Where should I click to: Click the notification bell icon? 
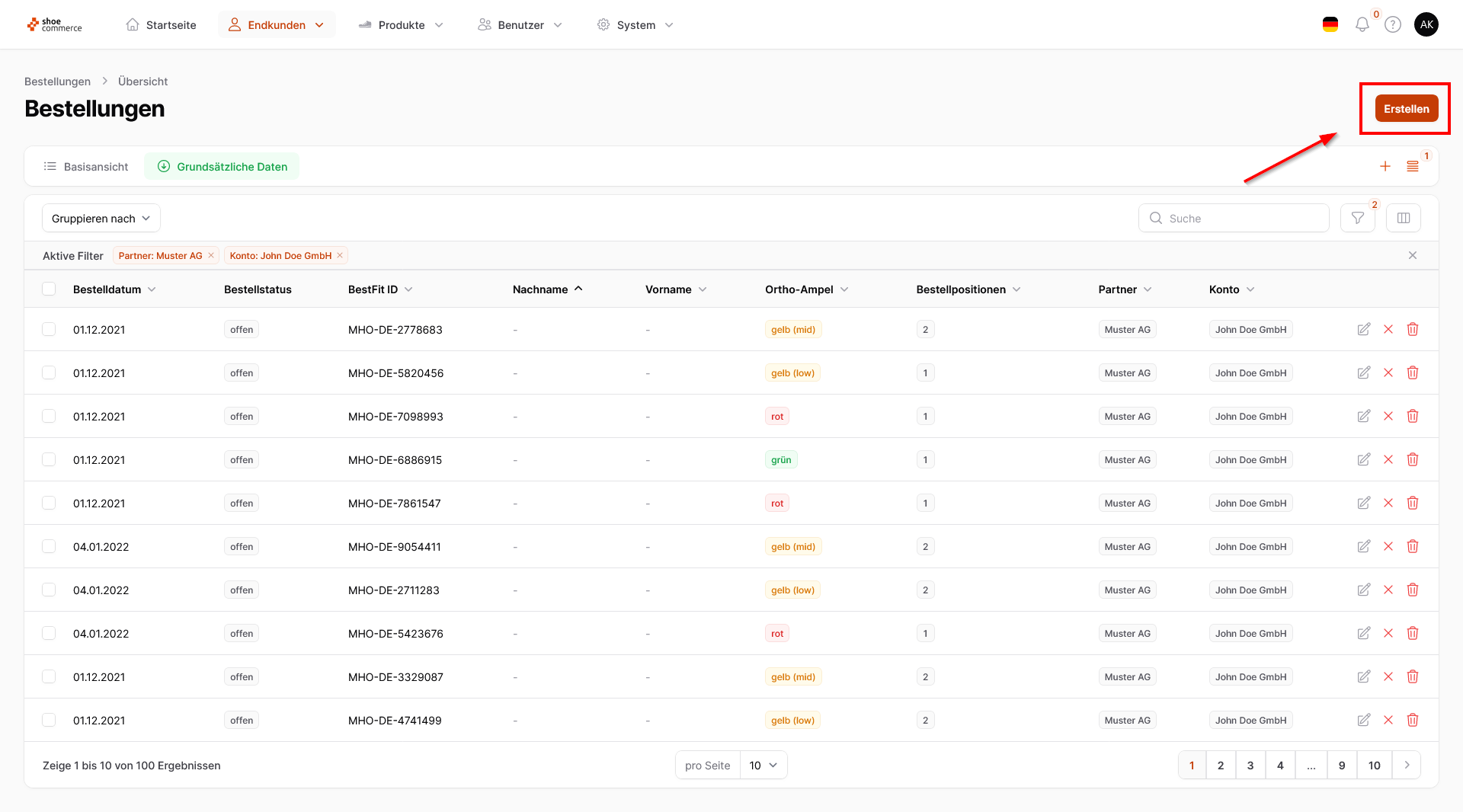click(1362, 25)
